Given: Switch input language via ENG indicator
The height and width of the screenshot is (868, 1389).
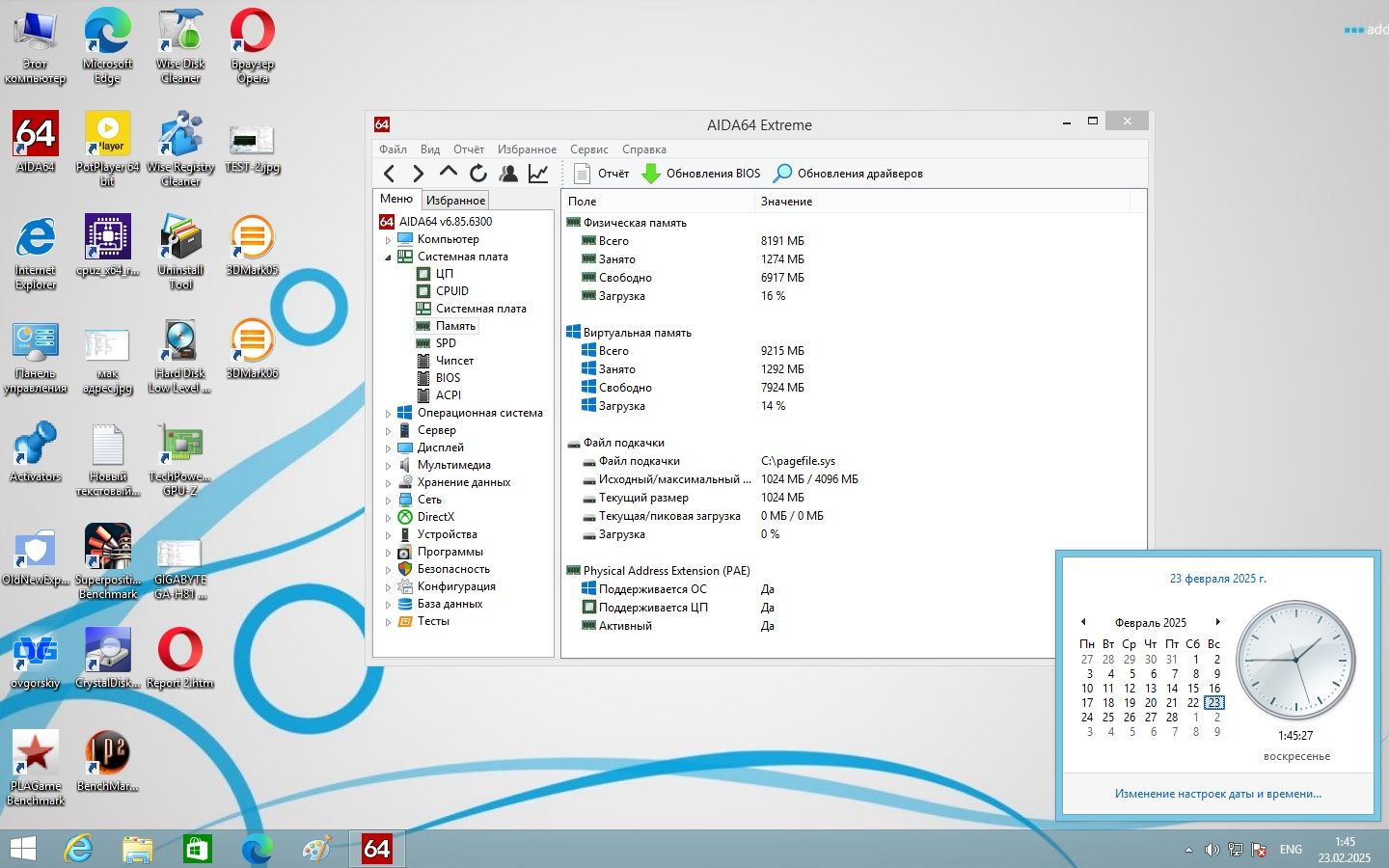Looking at the screenshot, I should coord(1291,850).
